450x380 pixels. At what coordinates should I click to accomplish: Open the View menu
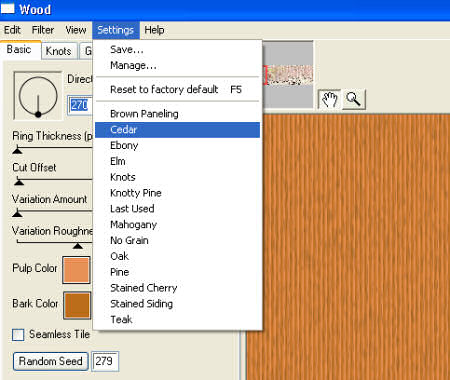[76, 30]
